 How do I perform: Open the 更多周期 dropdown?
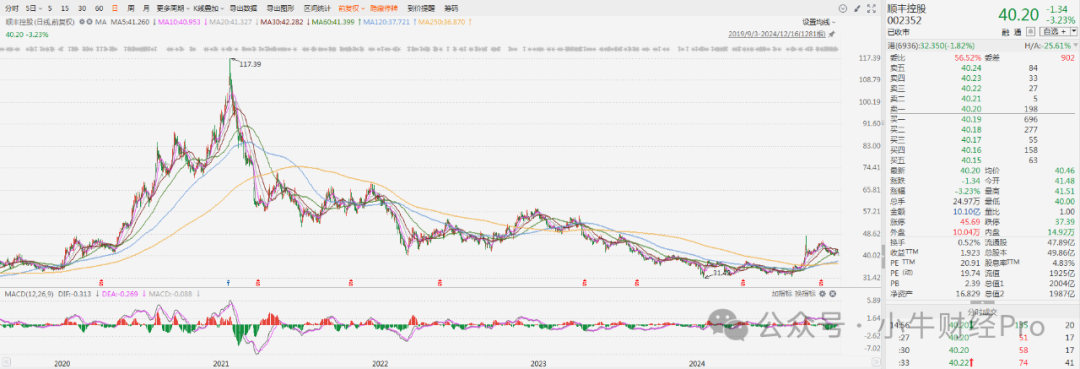(x=174, y=8)
